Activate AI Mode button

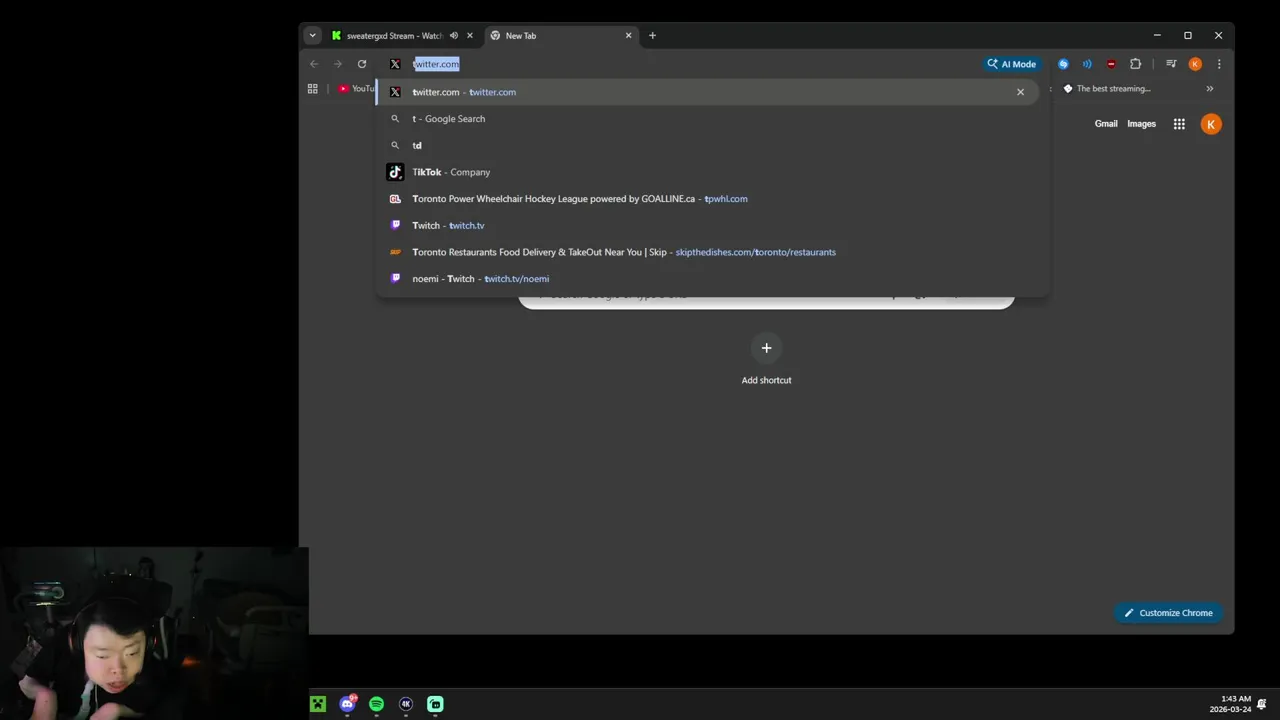pyautogui.click(x=1012, y=64)
